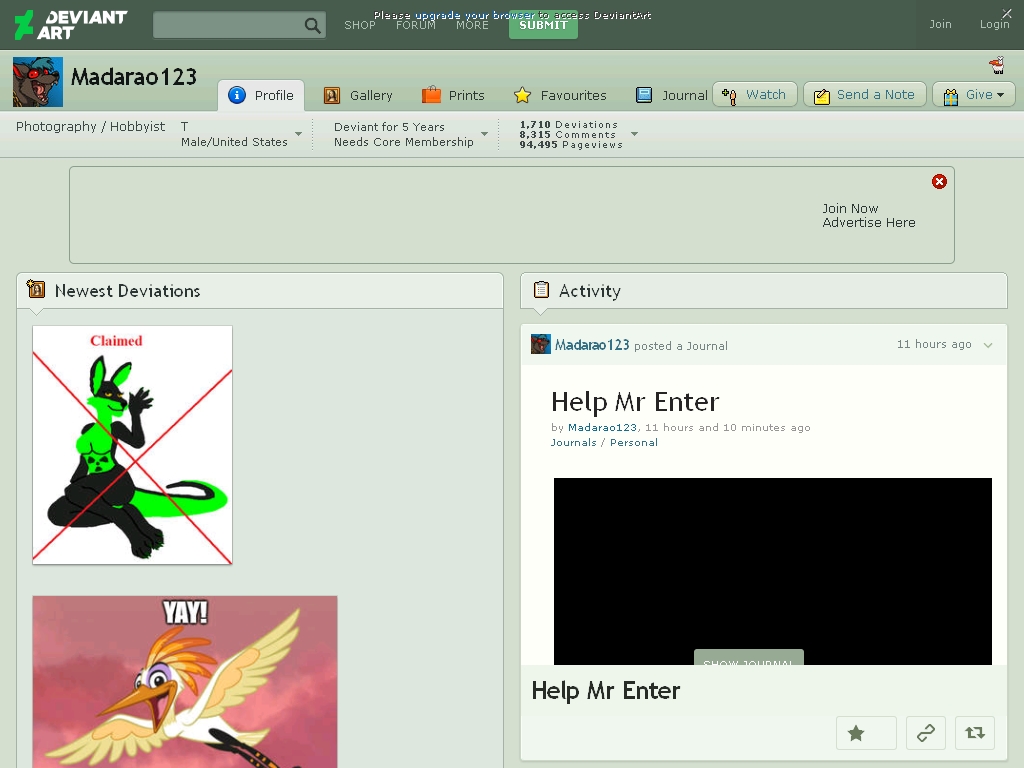Screen dimensions: 1024x768
Task: Click the lower Help Mr Enter title
Action: (605, 691)
